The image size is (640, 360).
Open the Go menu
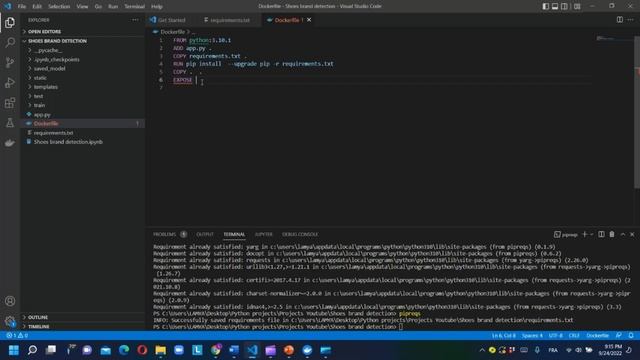pyautogui.click(x=98, y=7)
